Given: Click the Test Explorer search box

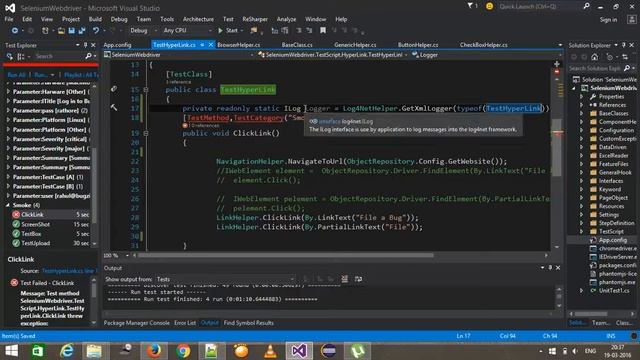Looking at the screenshot, I should [59, 56].
